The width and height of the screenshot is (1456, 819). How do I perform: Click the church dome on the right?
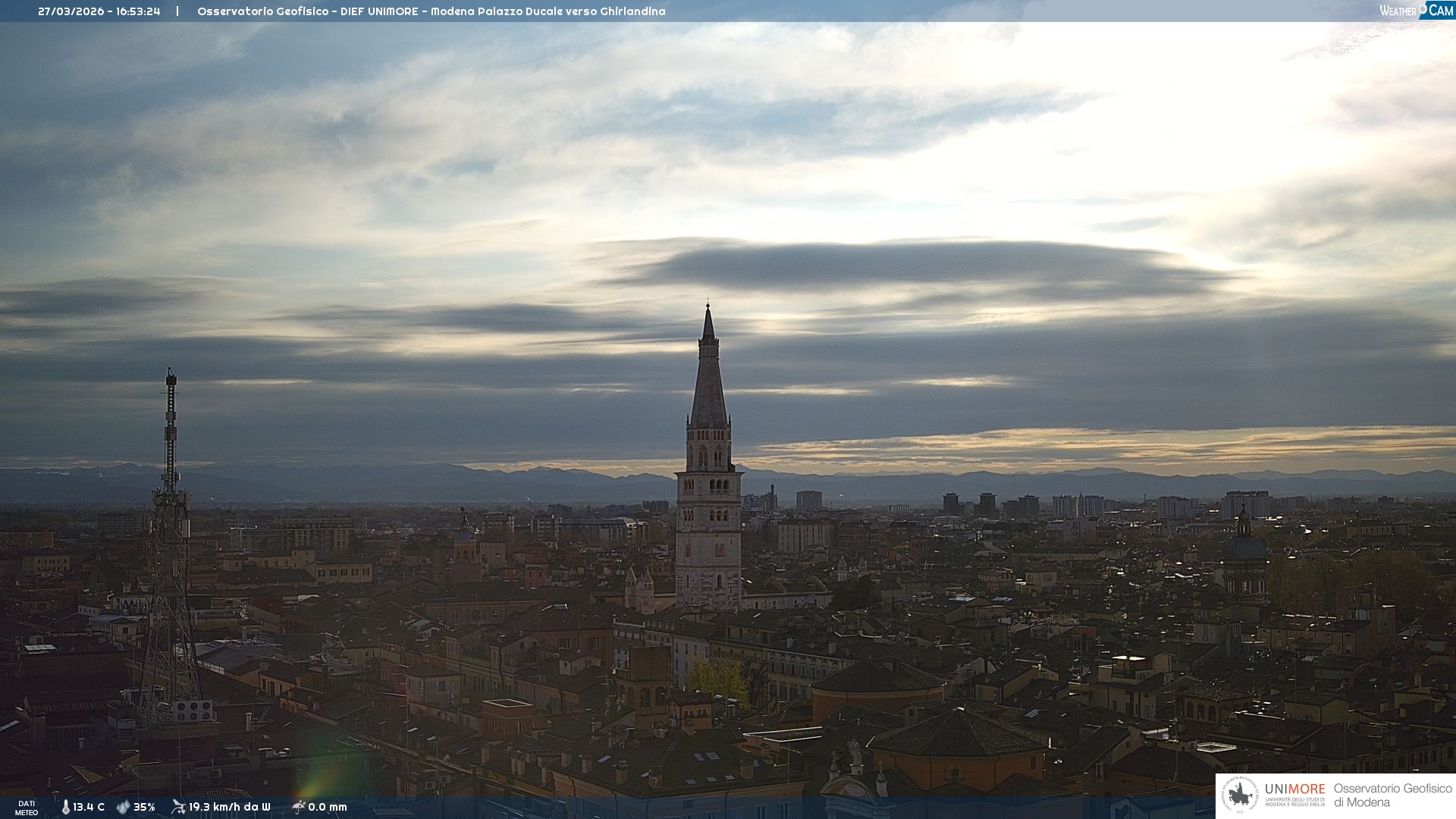(x=1244, y=546)
